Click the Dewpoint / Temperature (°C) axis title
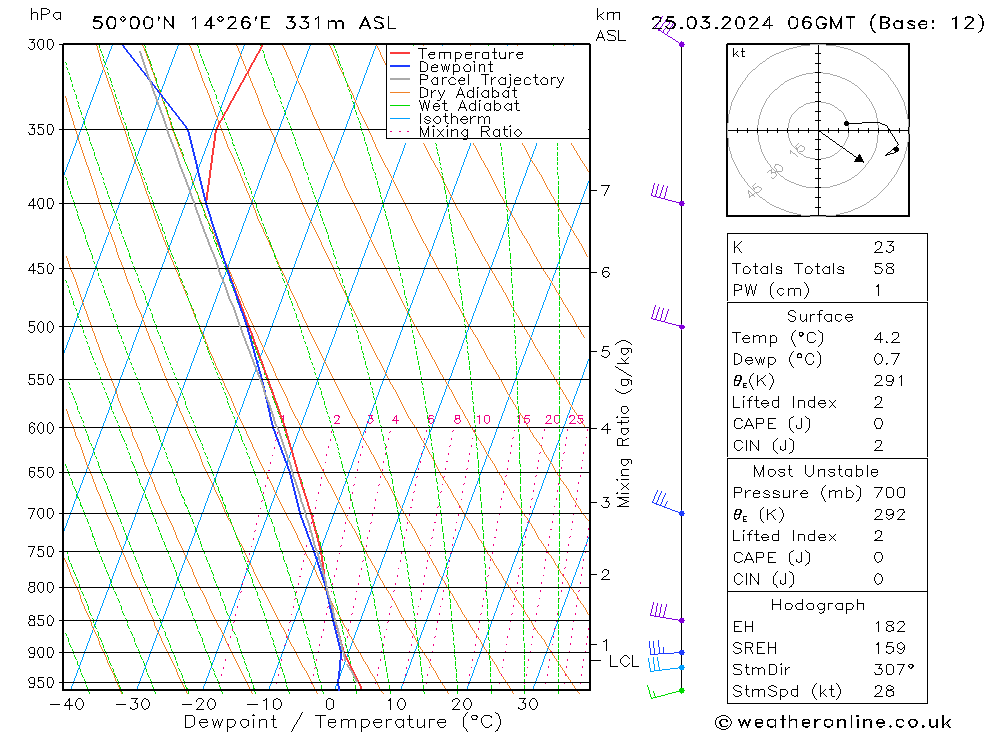The image size is (1000, 733). click(x=342, y=723)
